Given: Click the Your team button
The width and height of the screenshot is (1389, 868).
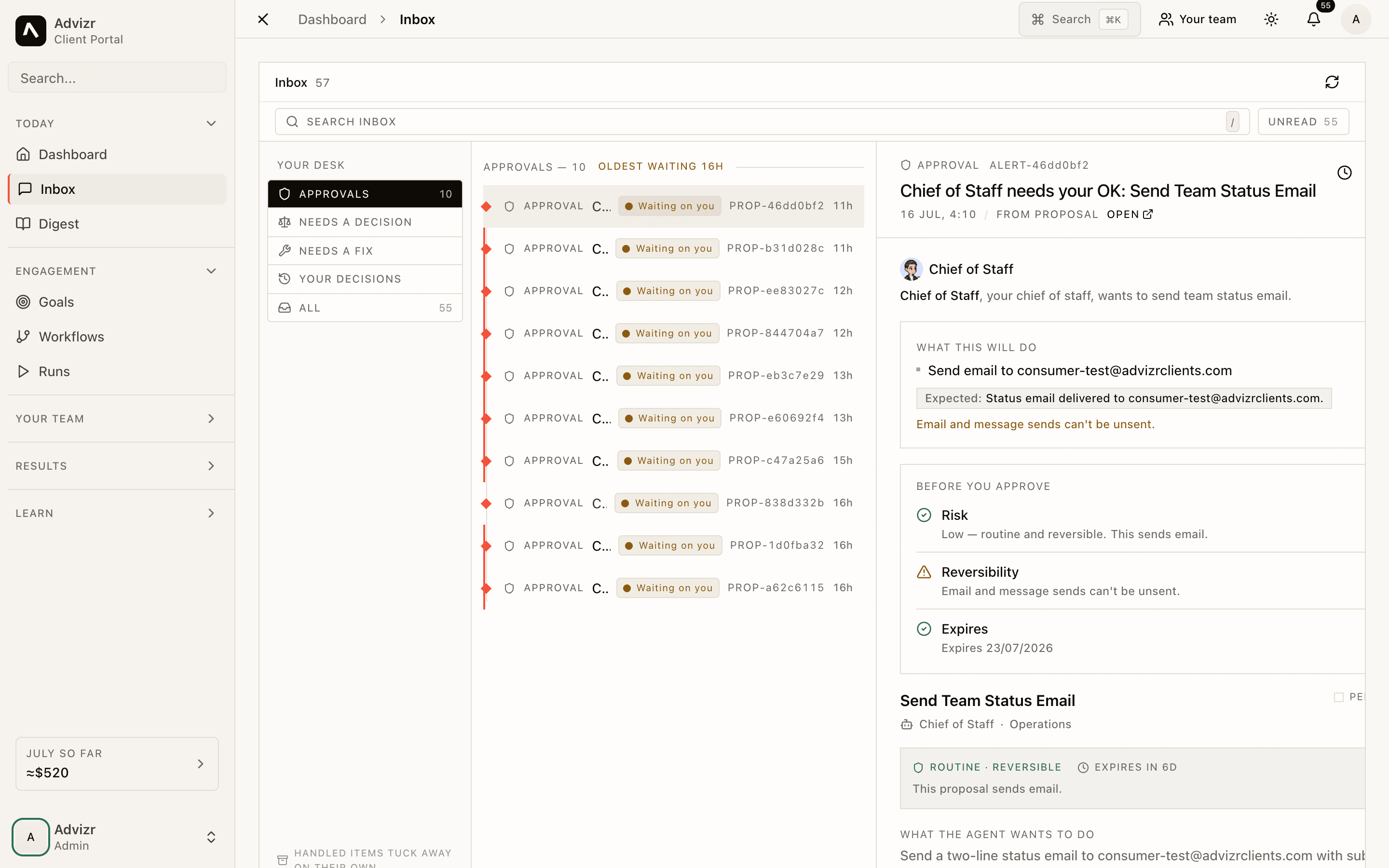Looking at the screenshot, I should click(x=1198, y=19).
